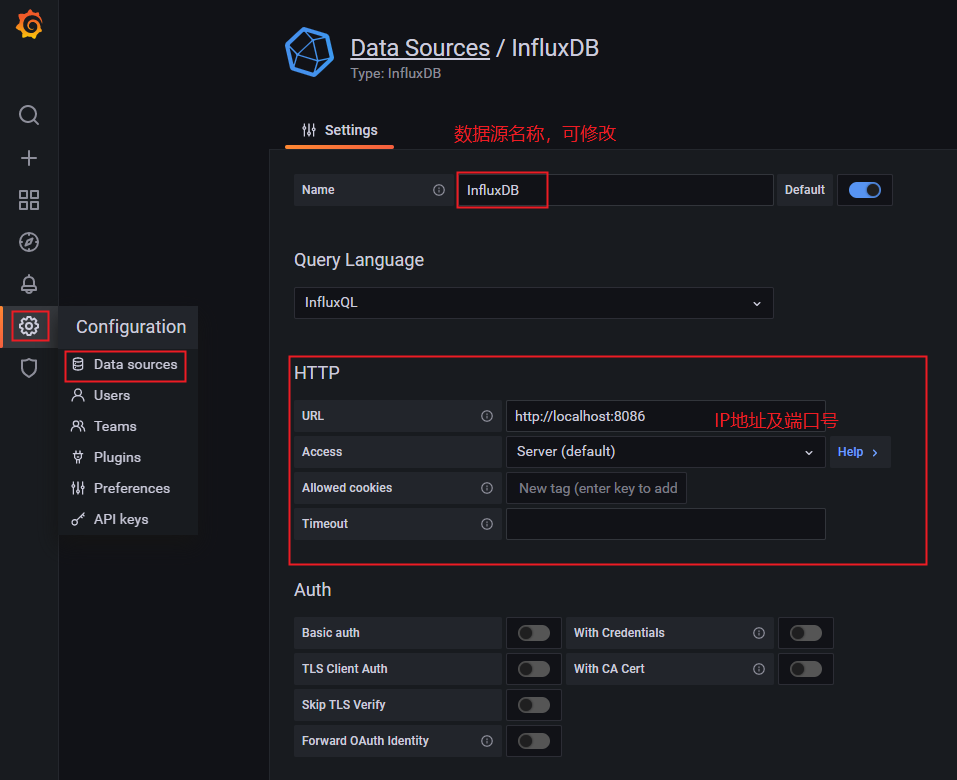Open Dashboards four-squares sidebar icon
Screen dimensions: 957x780
coord(29,200)
